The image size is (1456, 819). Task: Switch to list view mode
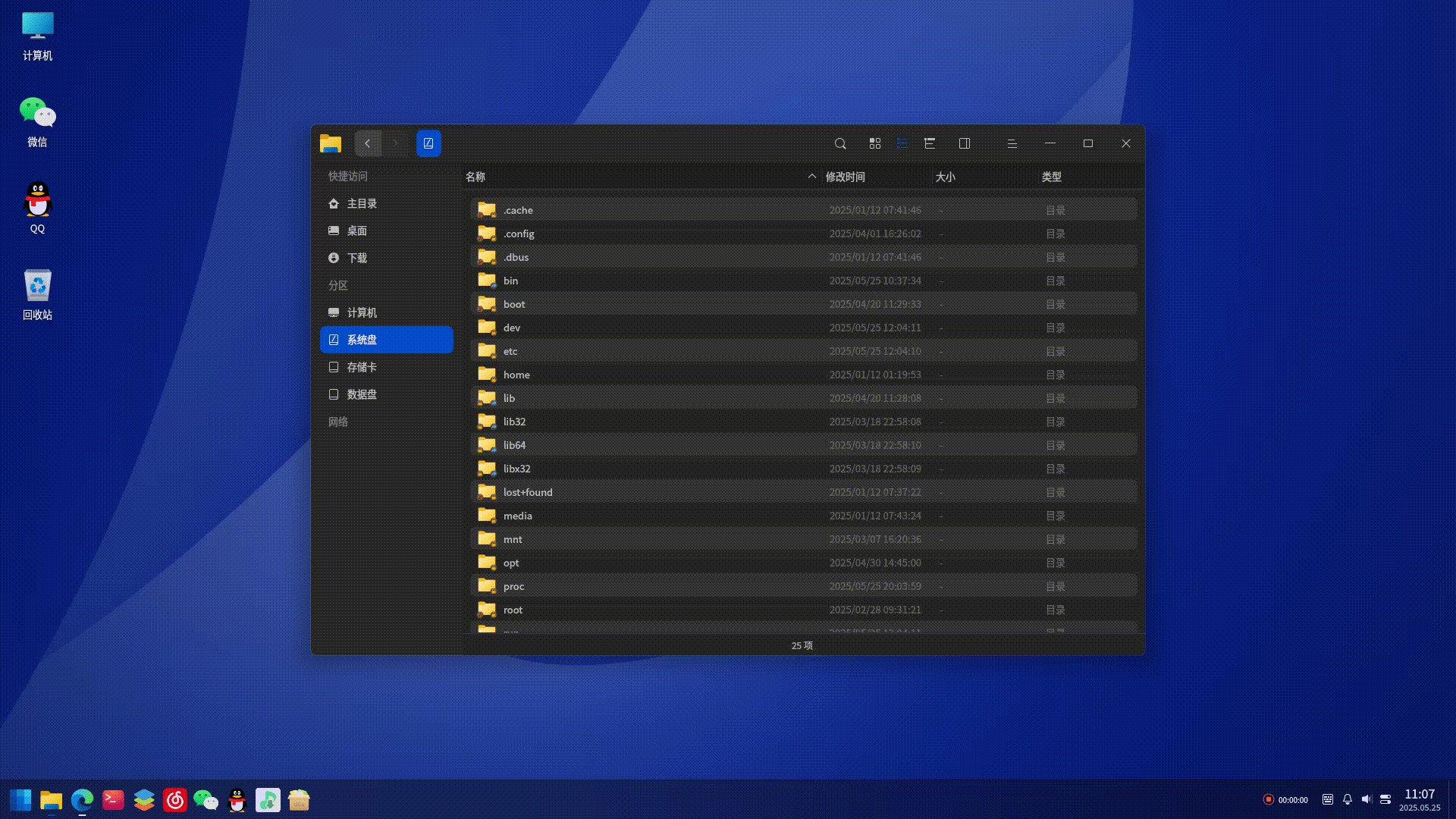tap(902, 143)
